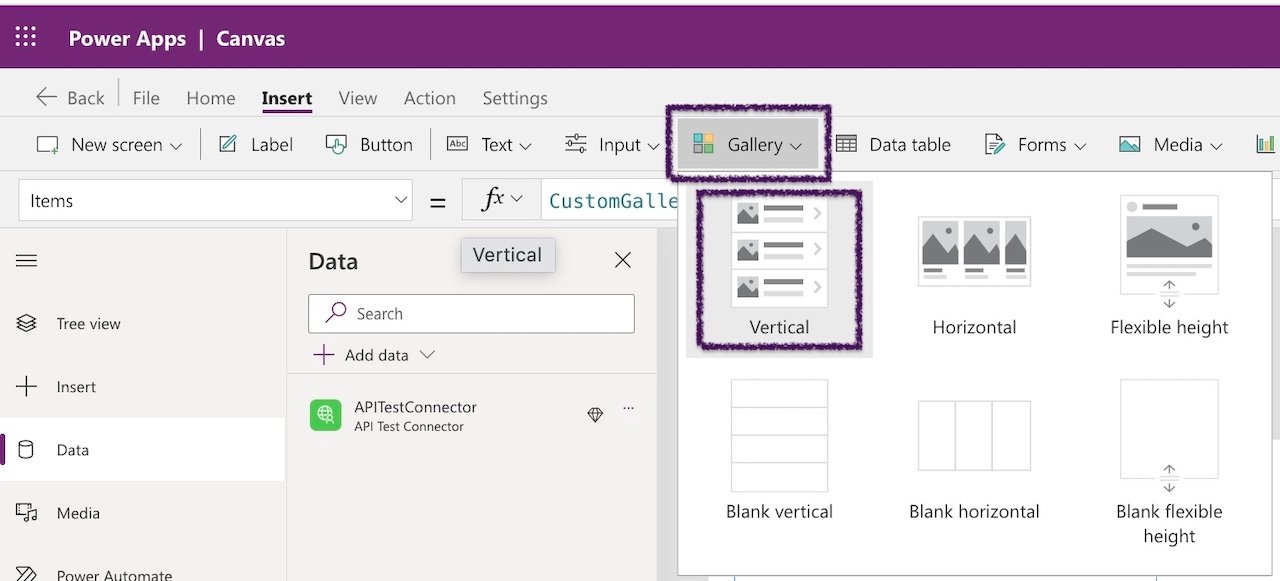
Task: Click the APITestConnector name text
Action: pyautogui.click(x=415, y=407)
